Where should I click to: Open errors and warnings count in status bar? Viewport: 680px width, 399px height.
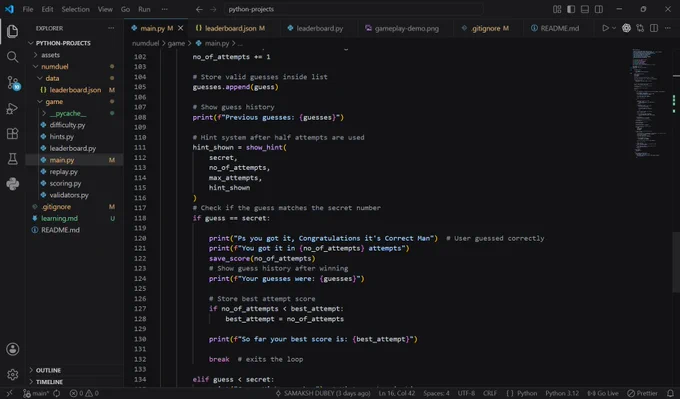pyautogui.click(x=84, y=393)
